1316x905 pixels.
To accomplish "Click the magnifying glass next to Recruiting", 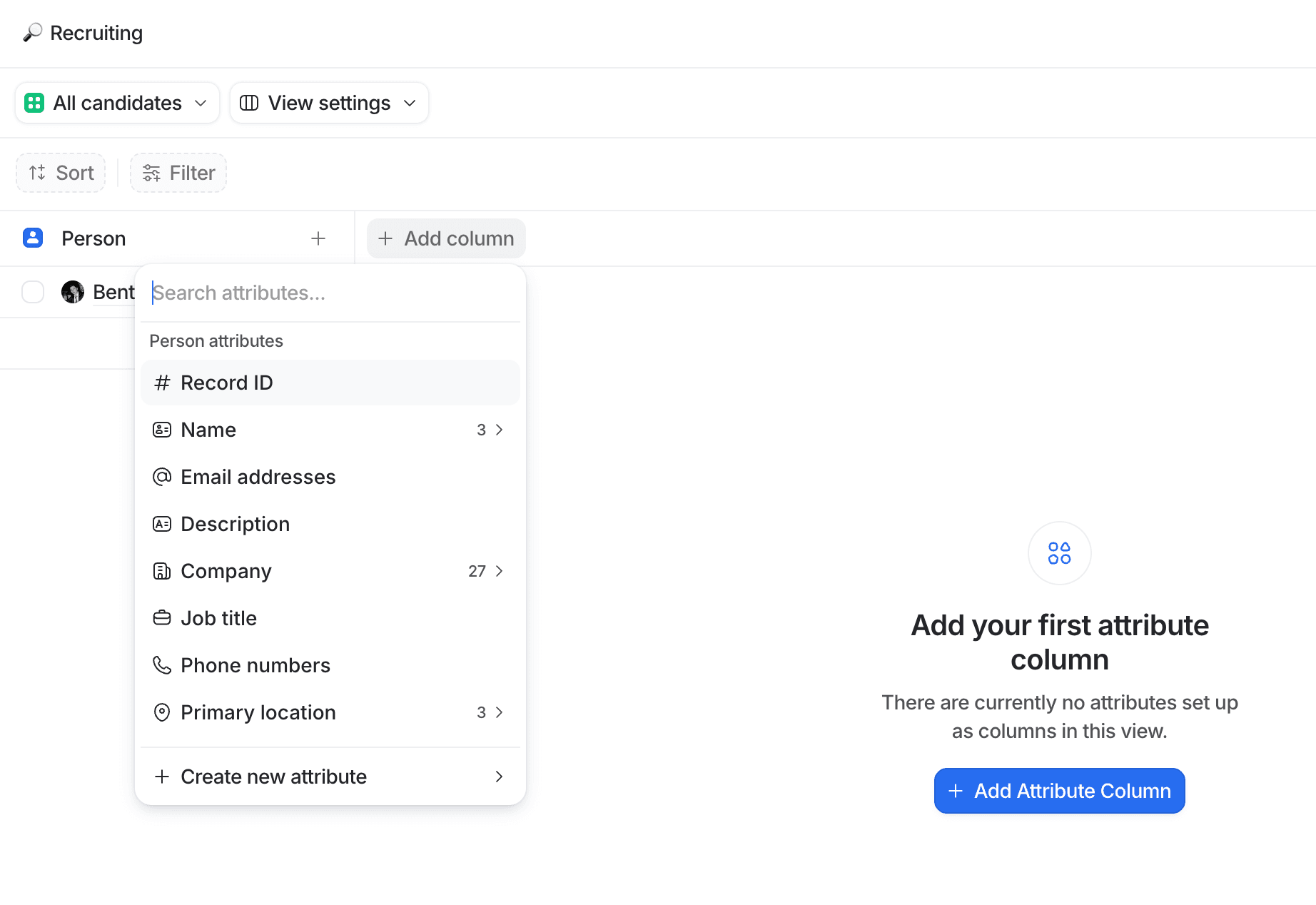I will [31, 32].
